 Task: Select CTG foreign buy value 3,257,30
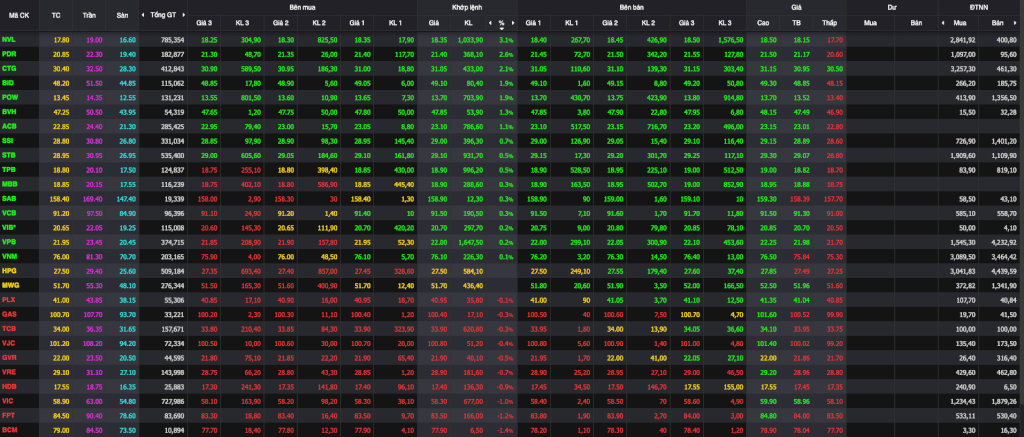tap(963, 68)
